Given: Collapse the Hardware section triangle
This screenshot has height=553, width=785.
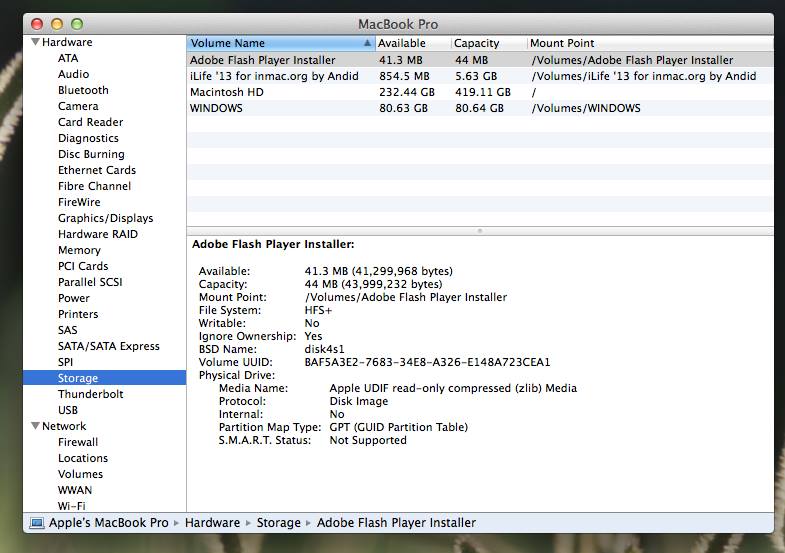Looking at the screenshot, I should point(35,42).
